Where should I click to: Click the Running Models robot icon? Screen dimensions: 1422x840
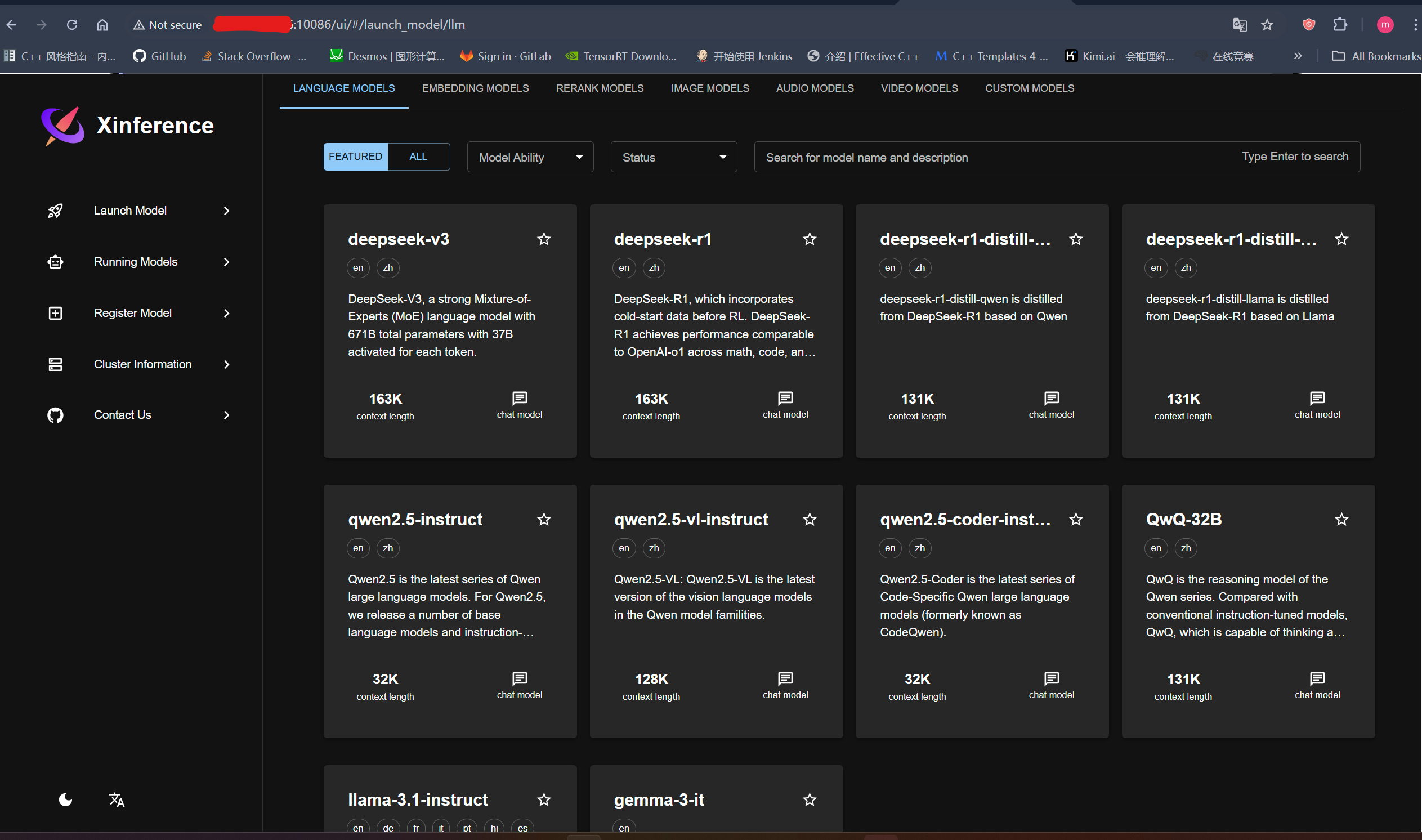pos(55,261)
